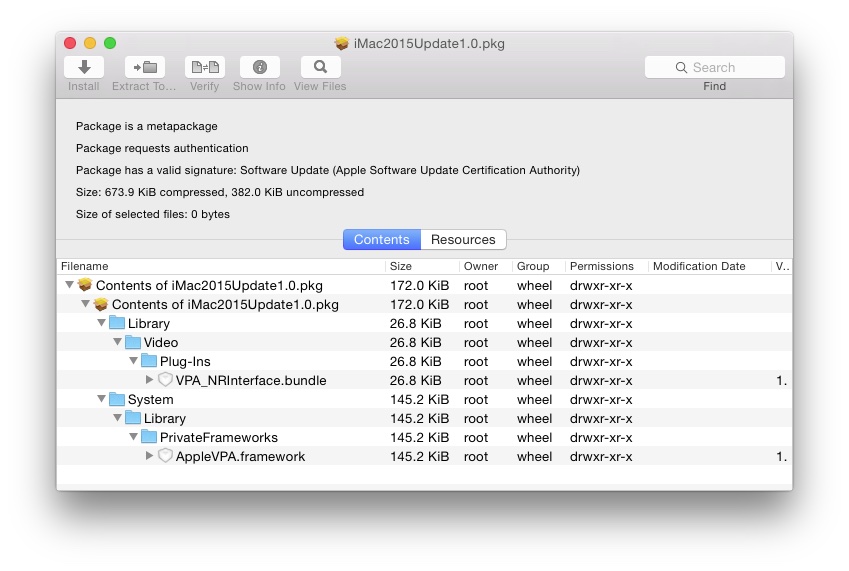Click the 145.2 KiB size of AppleVPA.framework
The width and height of the screenshot is (849, 571).
pyautogui.click(x=420, y=456)
